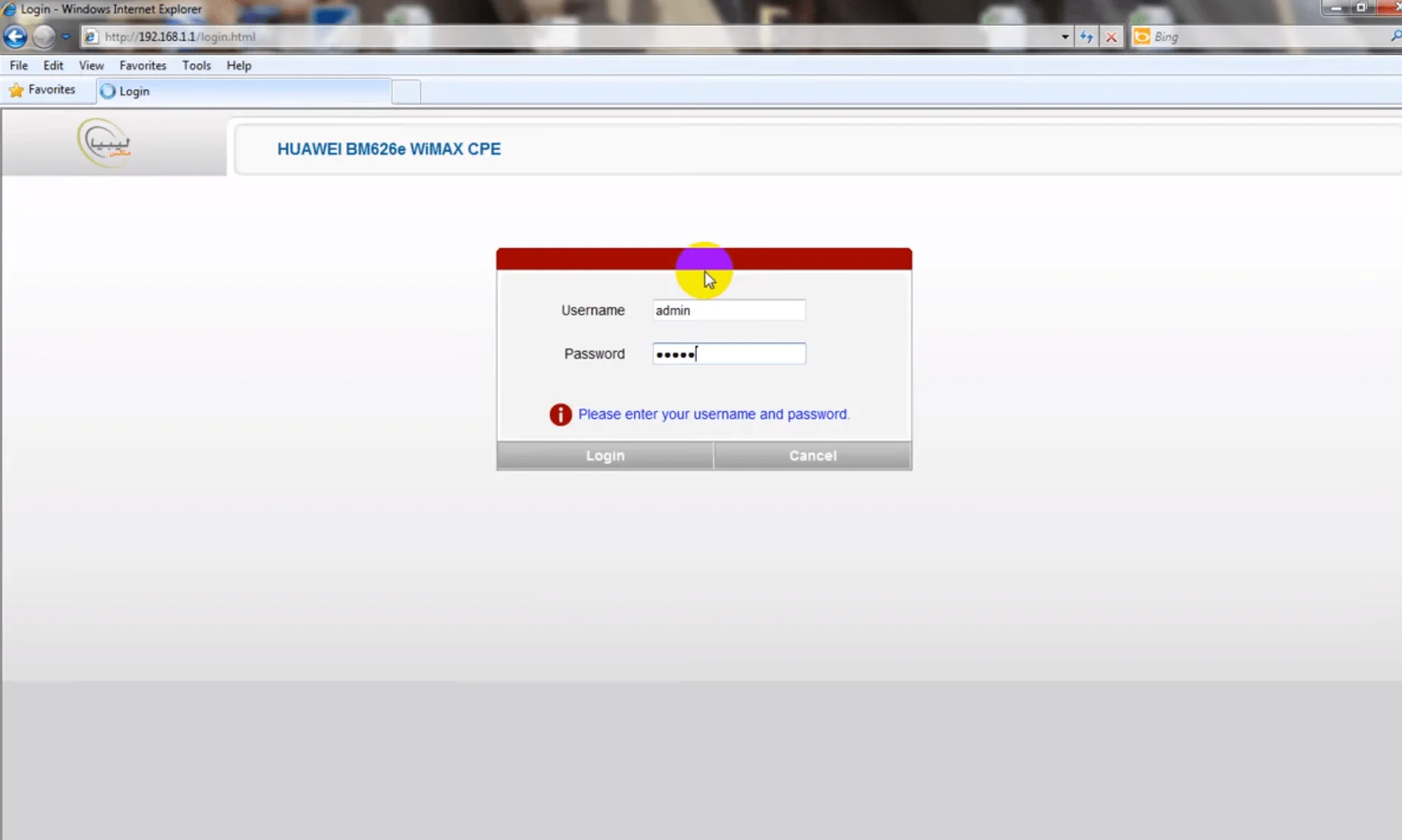Open the File menu
The image size is (1402, 840).
click(x=19, y=65)
